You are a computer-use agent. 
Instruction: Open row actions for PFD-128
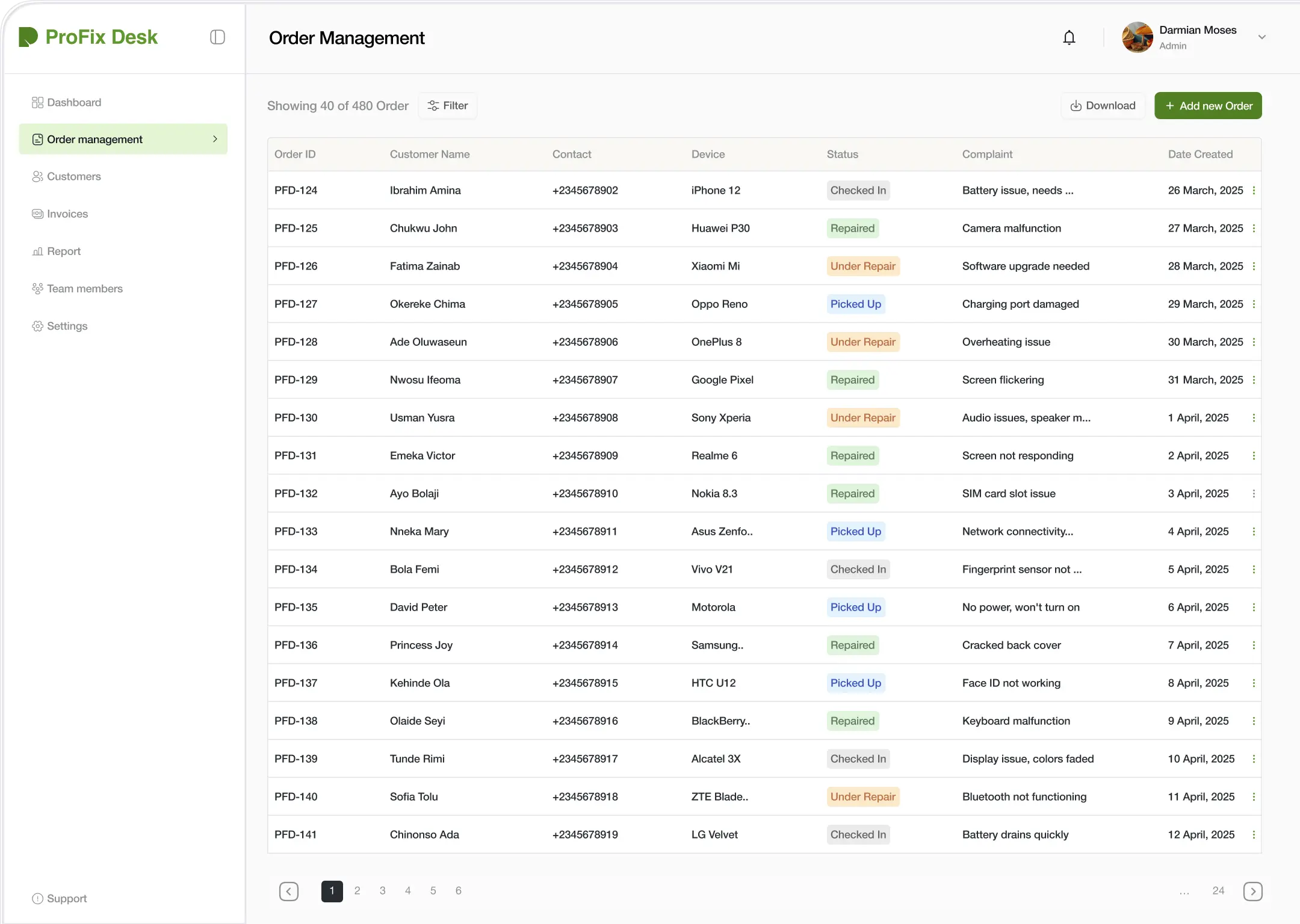pos(1254,342)
